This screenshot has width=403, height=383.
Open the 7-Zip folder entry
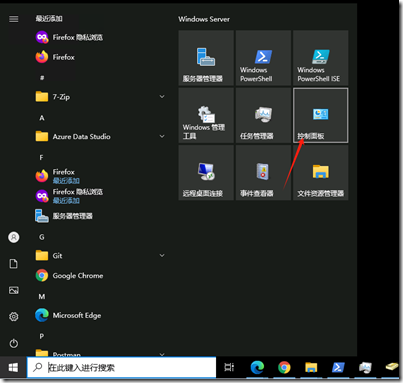click(101, 97)
